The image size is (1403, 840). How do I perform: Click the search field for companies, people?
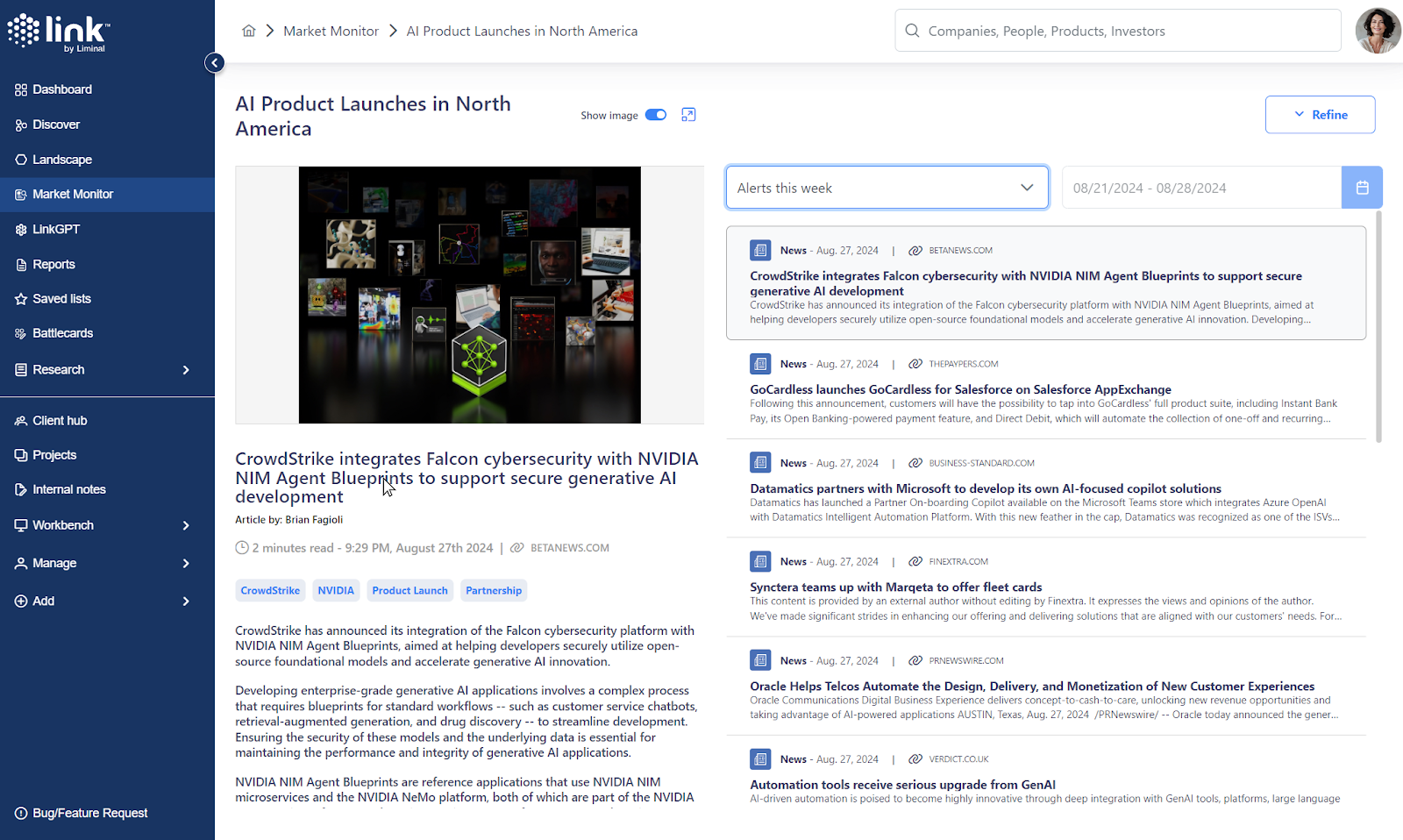click(1118, 31)
